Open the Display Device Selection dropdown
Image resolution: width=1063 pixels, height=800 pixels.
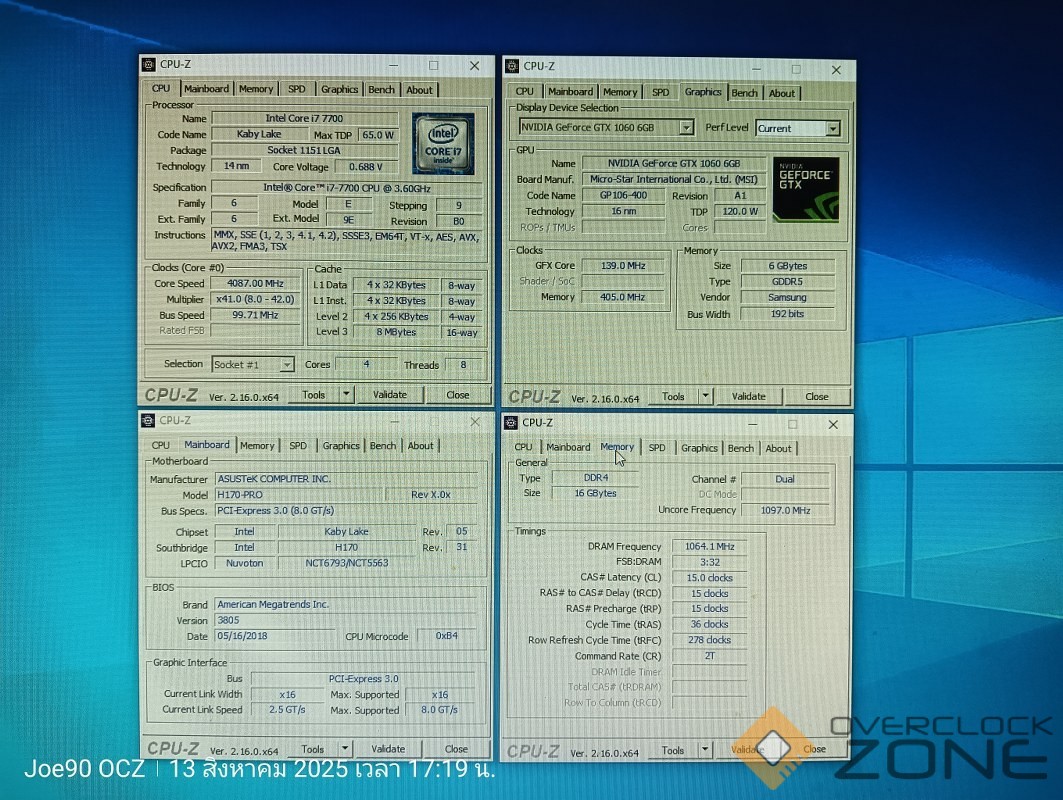pos(685,128)
